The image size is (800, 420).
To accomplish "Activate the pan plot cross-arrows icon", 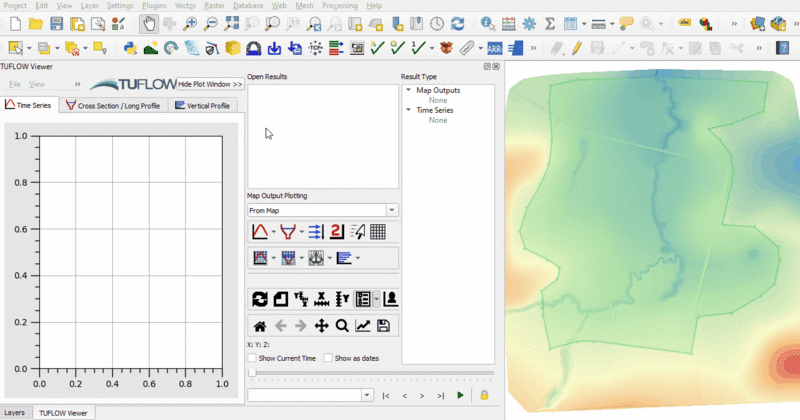I will click(321, 326).
